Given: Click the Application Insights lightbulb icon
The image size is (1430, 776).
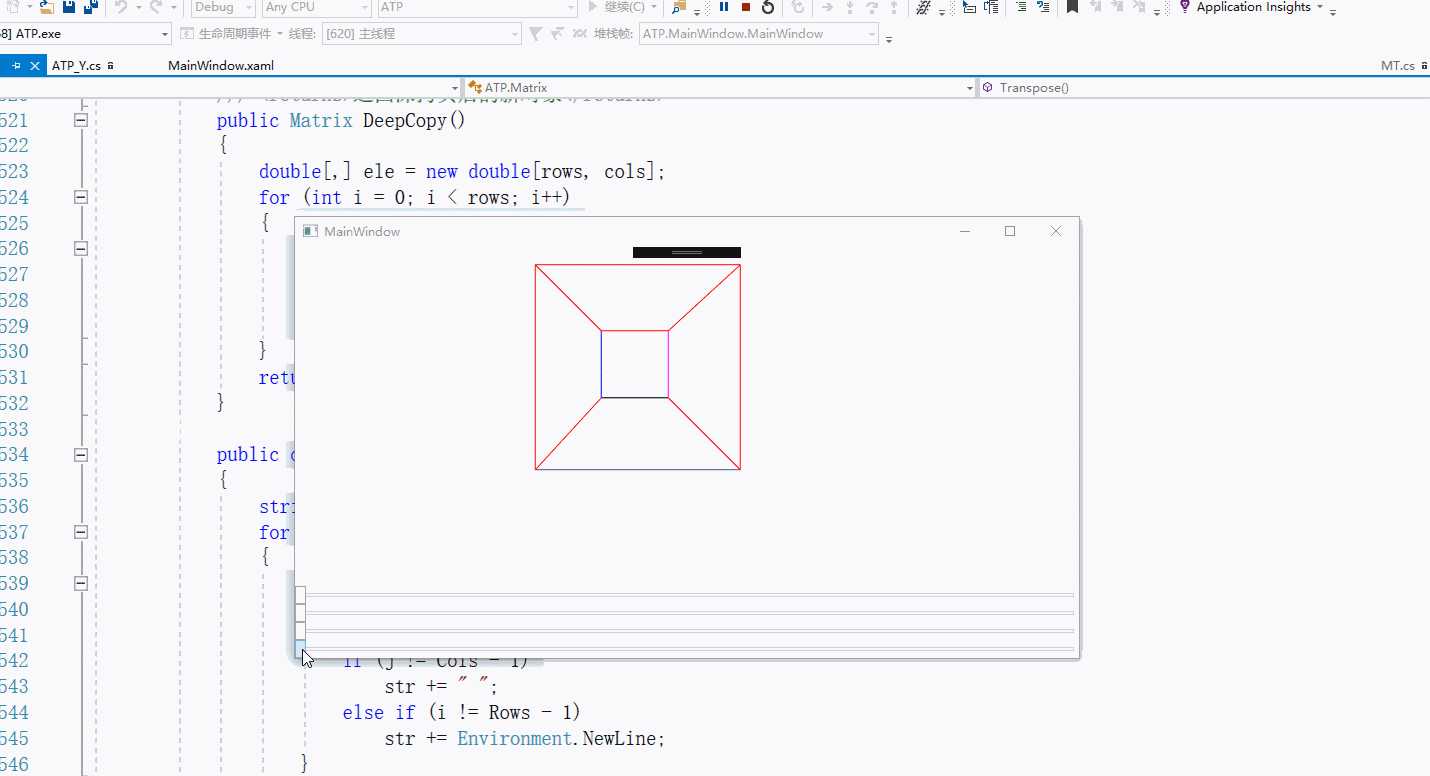Looking at the screenshot, I should (x=1186, y=7).
